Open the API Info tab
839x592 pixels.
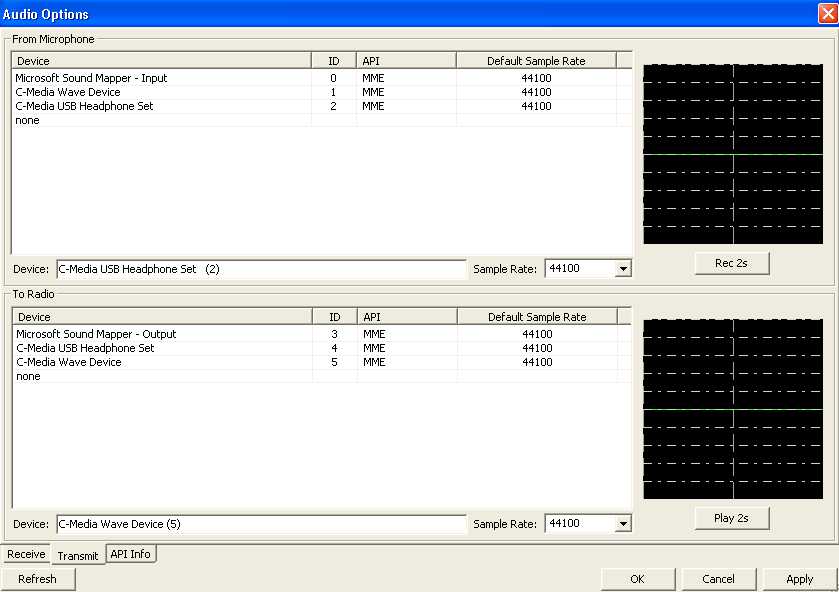click(x=131, y=554)
